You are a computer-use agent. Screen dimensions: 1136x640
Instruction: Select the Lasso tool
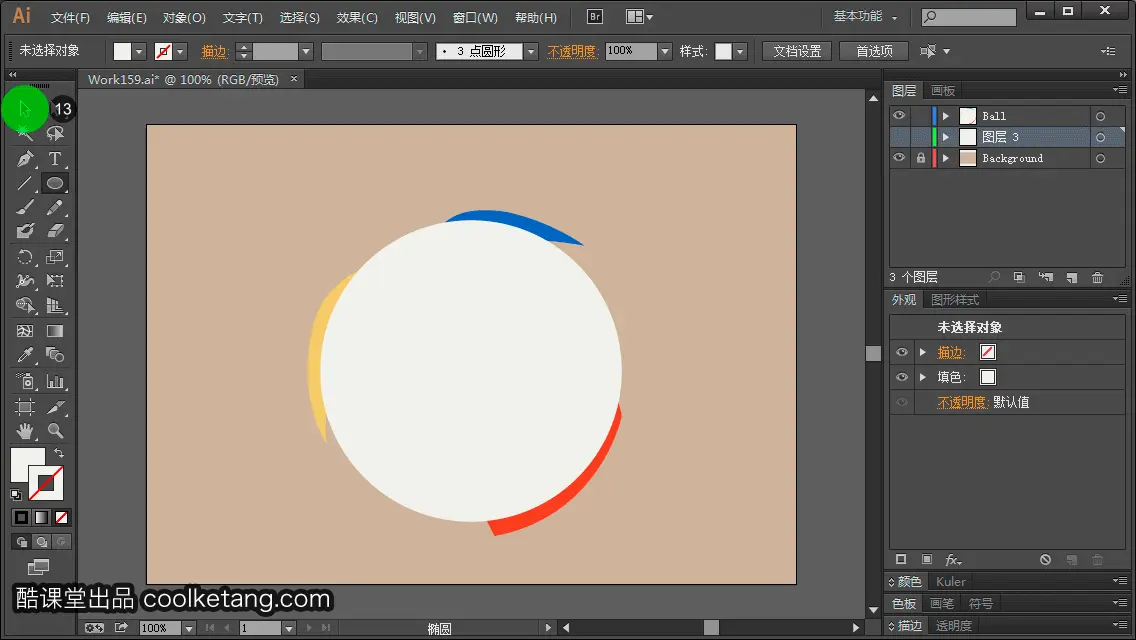click(x=55, y=133)
